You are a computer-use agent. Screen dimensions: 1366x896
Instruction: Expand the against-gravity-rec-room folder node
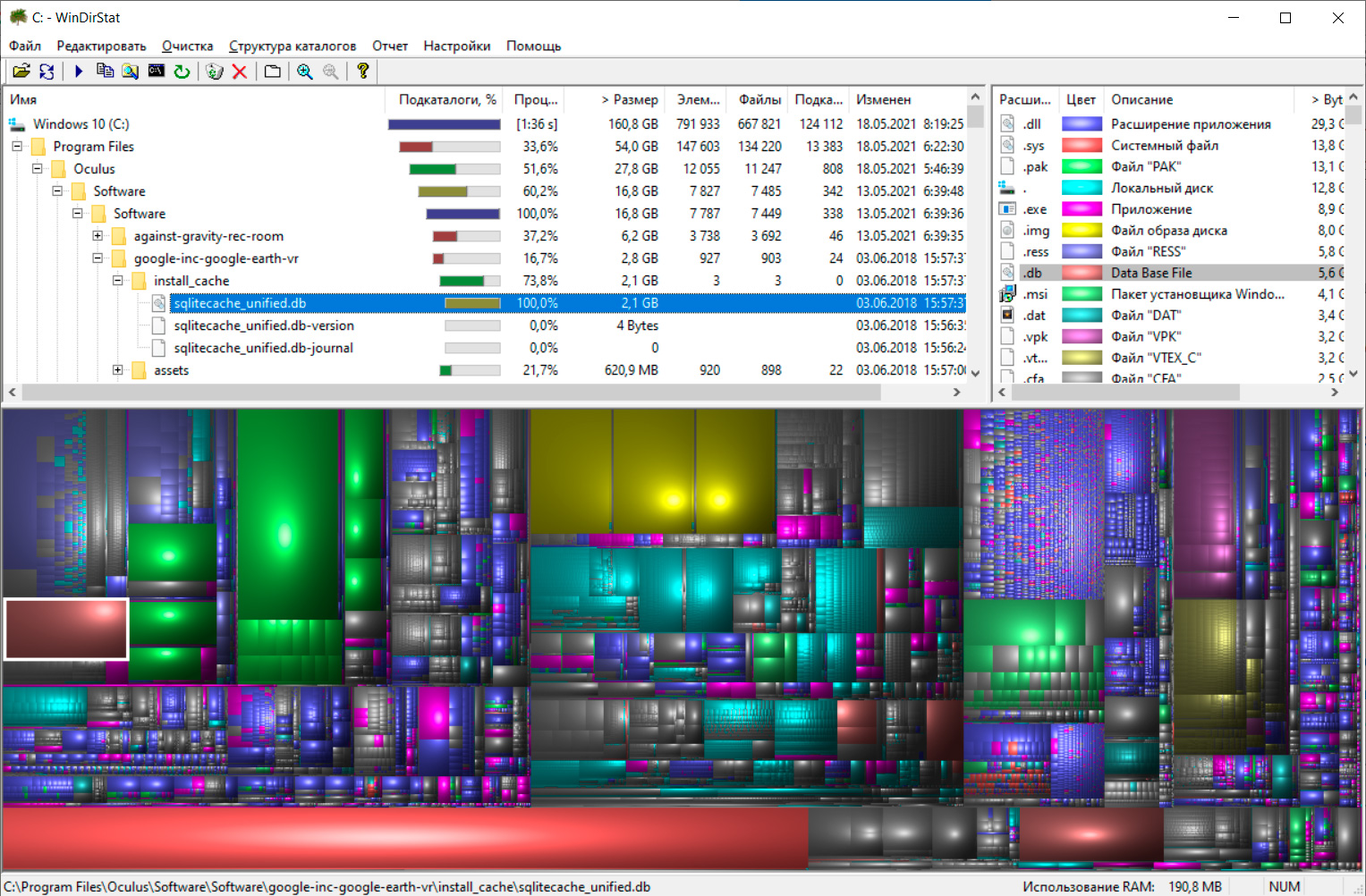click(x=98, y=236)
